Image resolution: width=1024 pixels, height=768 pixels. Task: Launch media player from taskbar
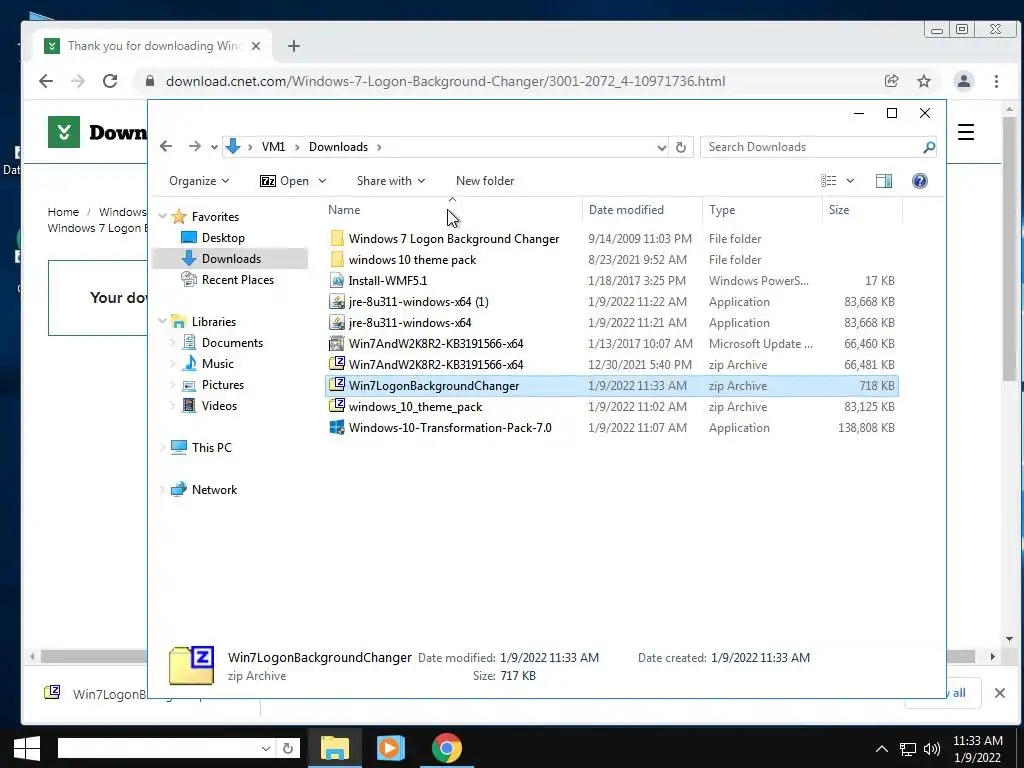(x=391, y=748)
